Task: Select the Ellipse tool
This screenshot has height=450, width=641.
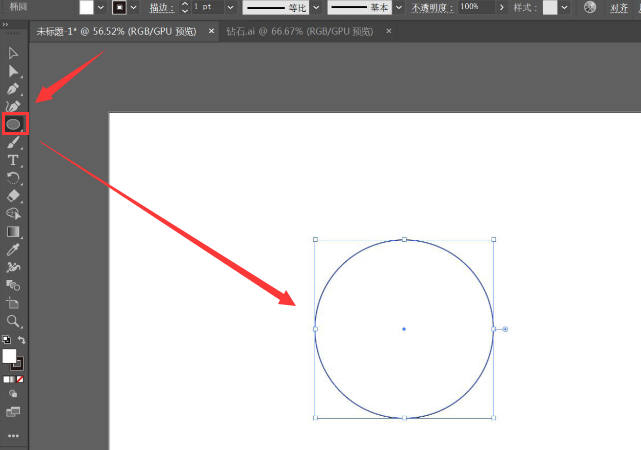Action: [x=14, y=124]
